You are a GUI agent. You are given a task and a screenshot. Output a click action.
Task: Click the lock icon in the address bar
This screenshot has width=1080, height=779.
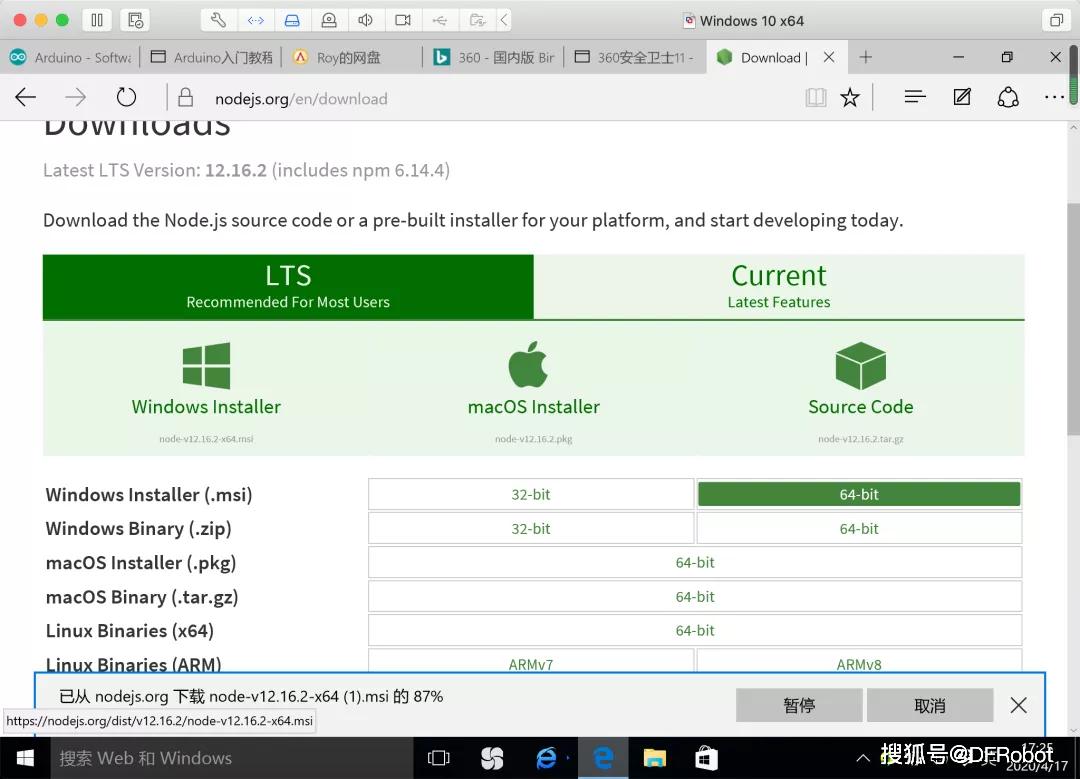coord(185,98)
